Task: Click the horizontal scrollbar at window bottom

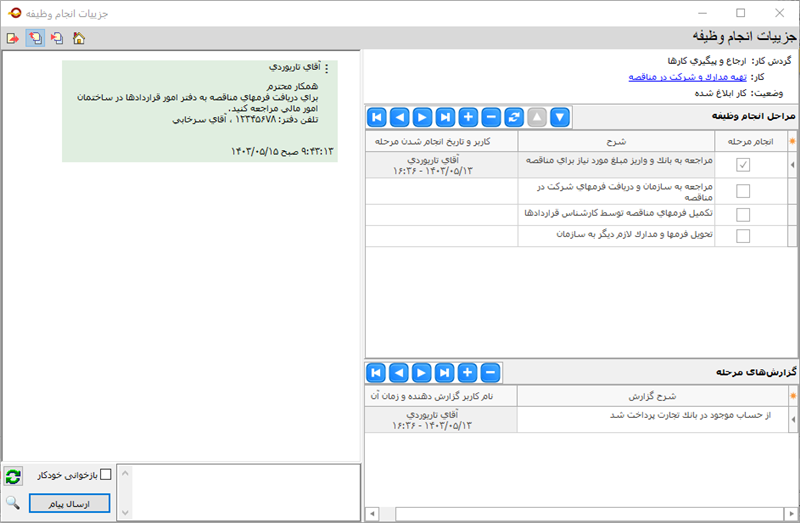Action: click(x=580, y=514)
